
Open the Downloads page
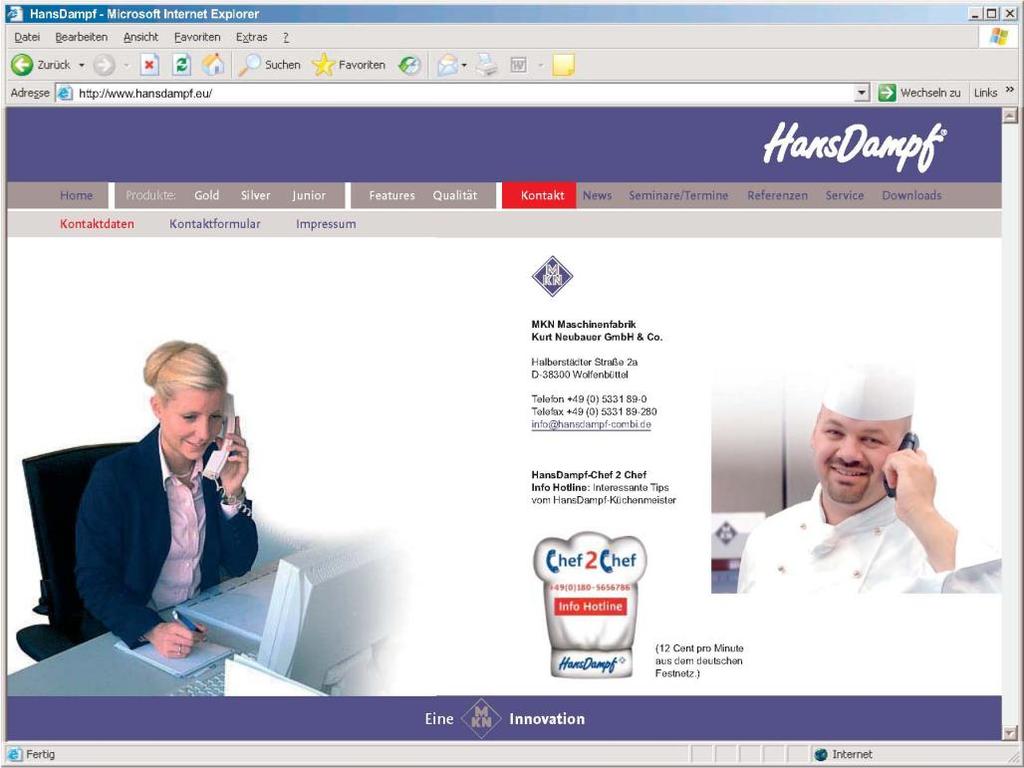pyautogui.click(x=912, y=195)
